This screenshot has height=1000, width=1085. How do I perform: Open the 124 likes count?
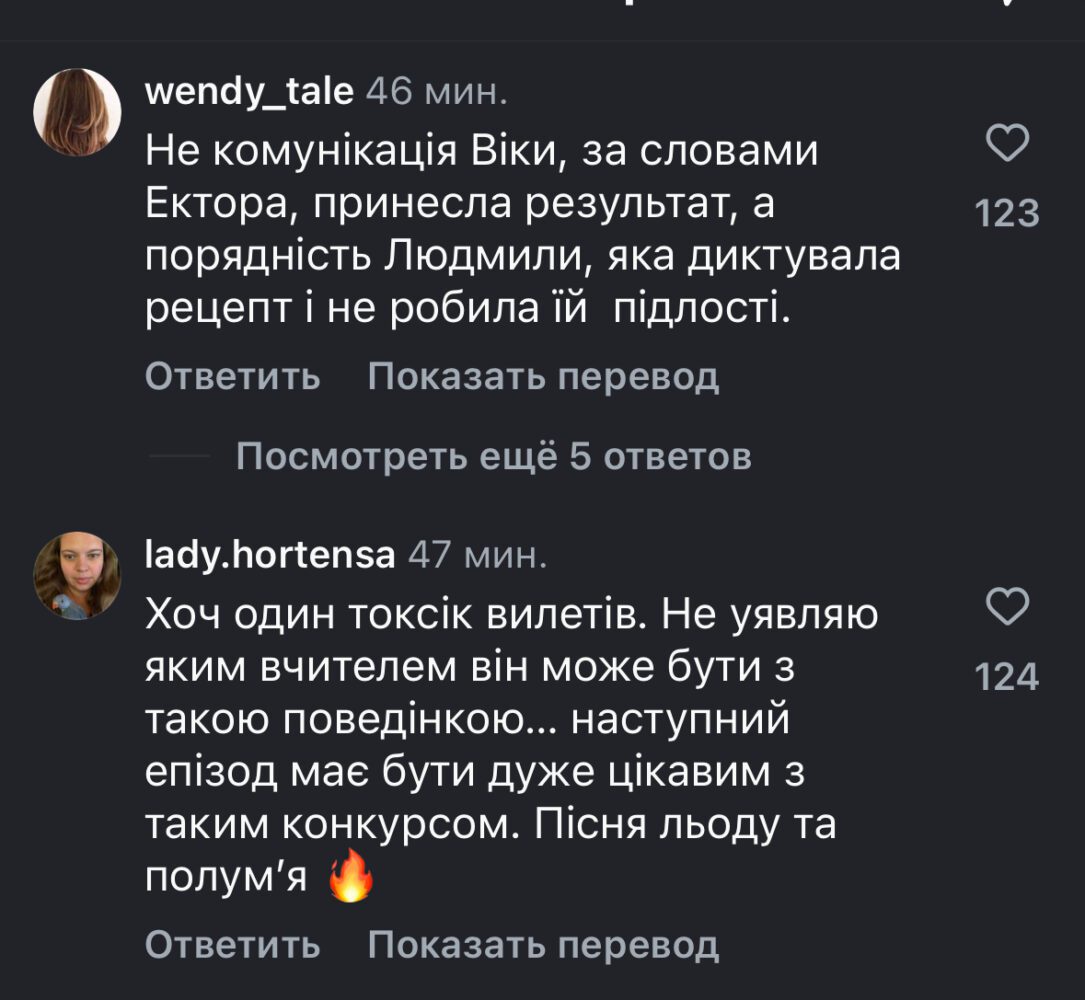(1007, 678)
